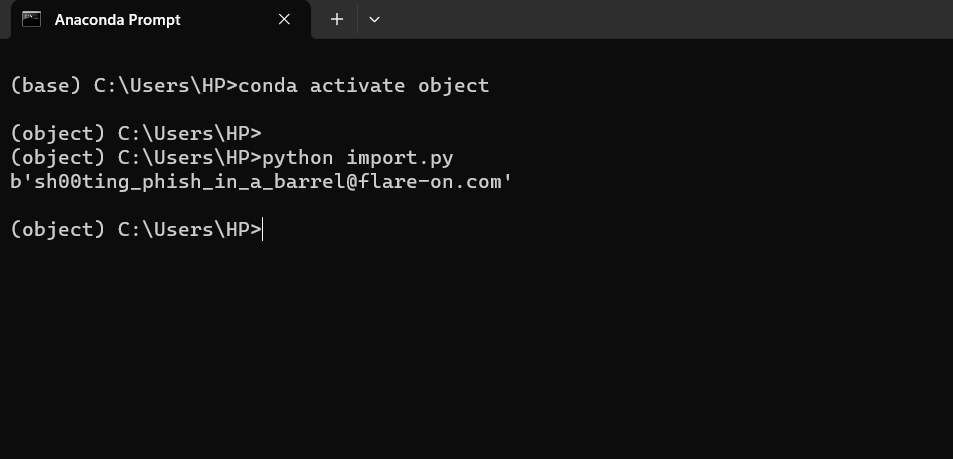Image resolution: width=953 pixels, height=459 pixels.
Task: Click the 'python' word in the command
Action: tap(297, 157)
